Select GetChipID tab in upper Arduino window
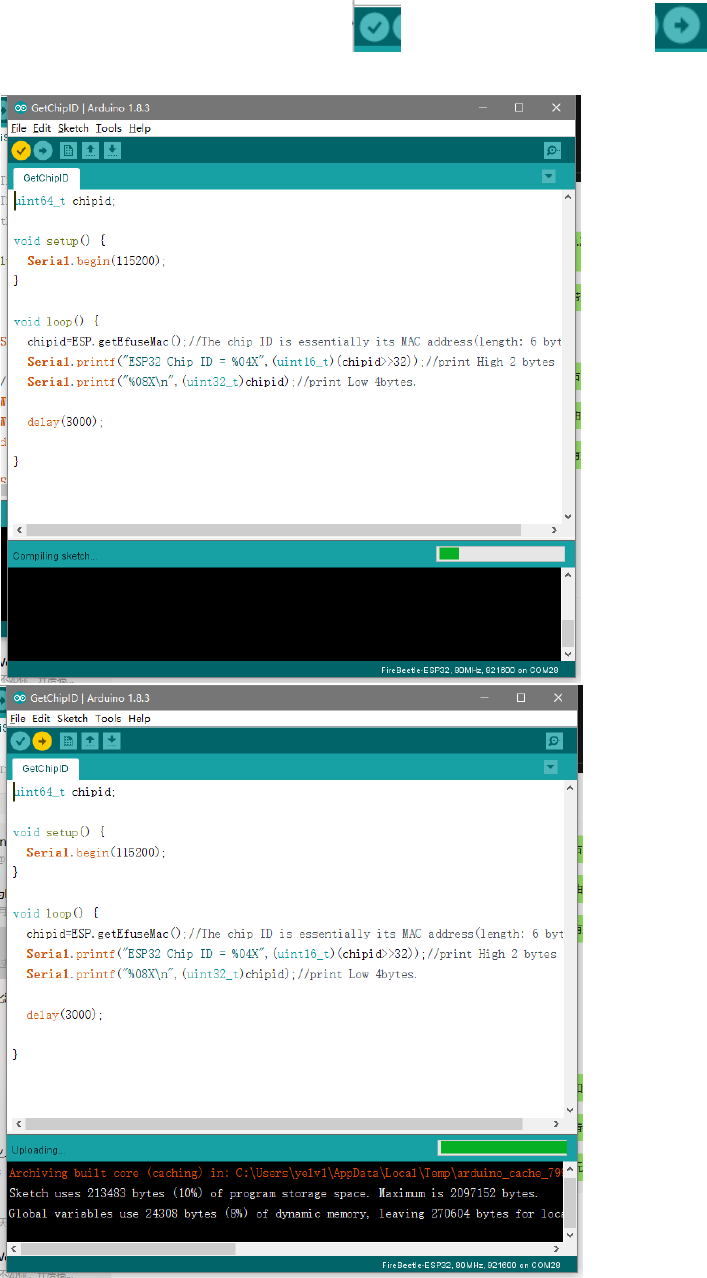Image resolution: width=707 pixels, height=1278 pixels. [46, 177]
